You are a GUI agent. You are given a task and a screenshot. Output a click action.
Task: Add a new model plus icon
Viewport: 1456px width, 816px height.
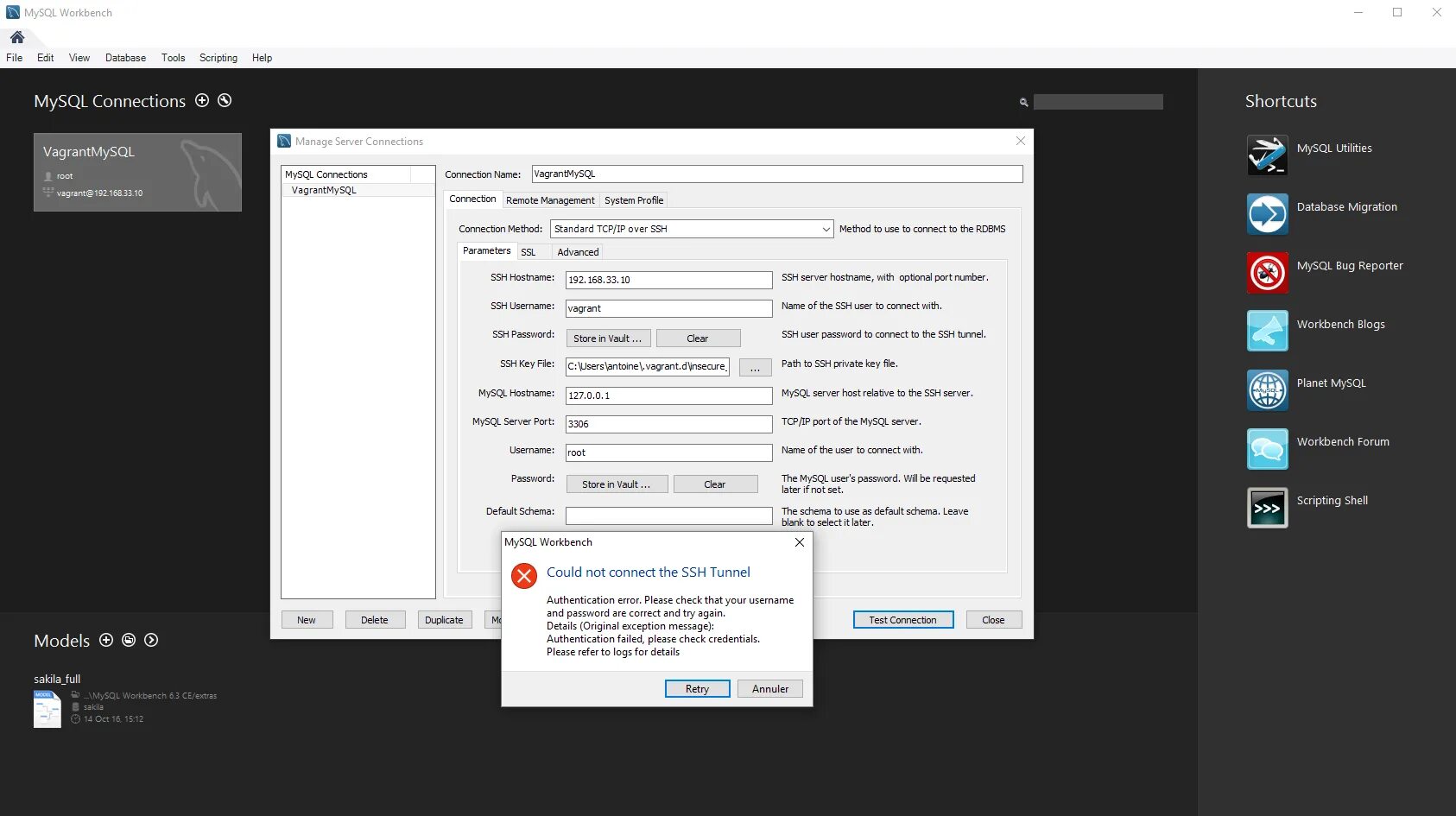pos(106,640)
